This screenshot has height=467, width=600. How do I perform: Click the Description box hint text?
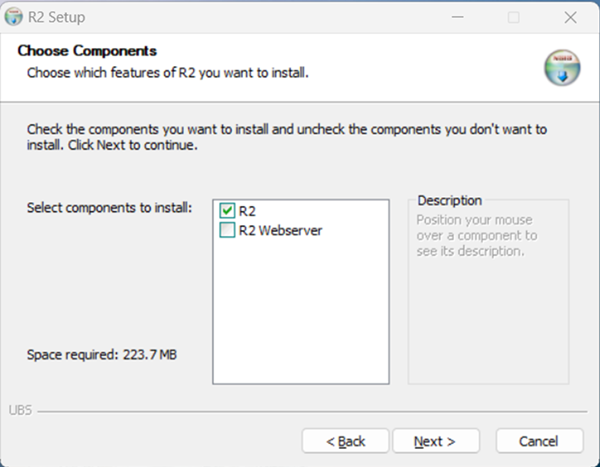coord(476,235)
